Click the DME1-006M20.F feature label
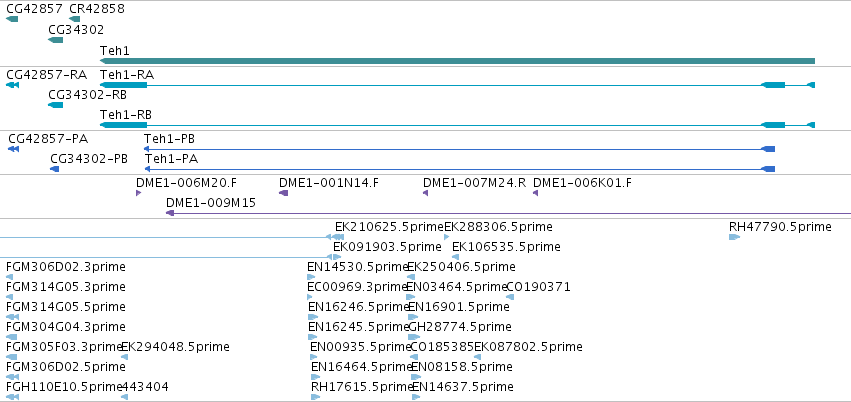 [187, 183]
